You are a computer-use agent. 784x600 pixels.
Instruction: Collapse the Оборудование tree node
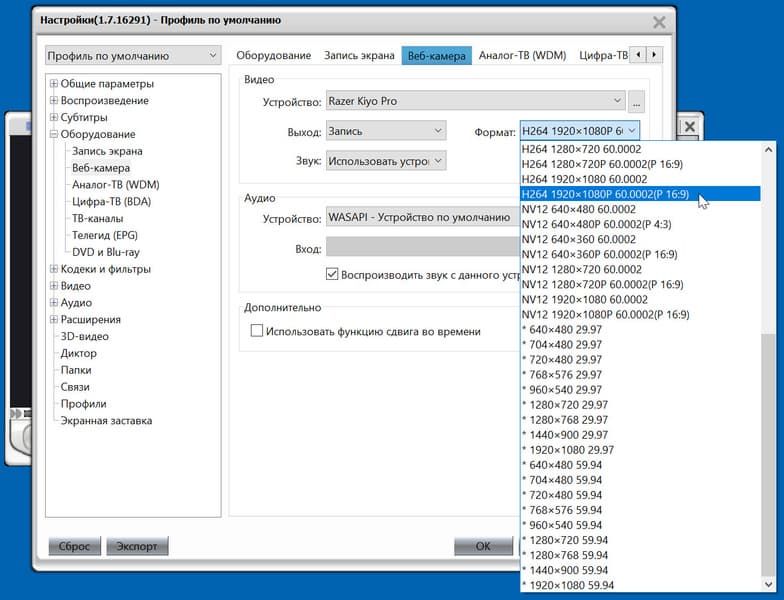54,134
